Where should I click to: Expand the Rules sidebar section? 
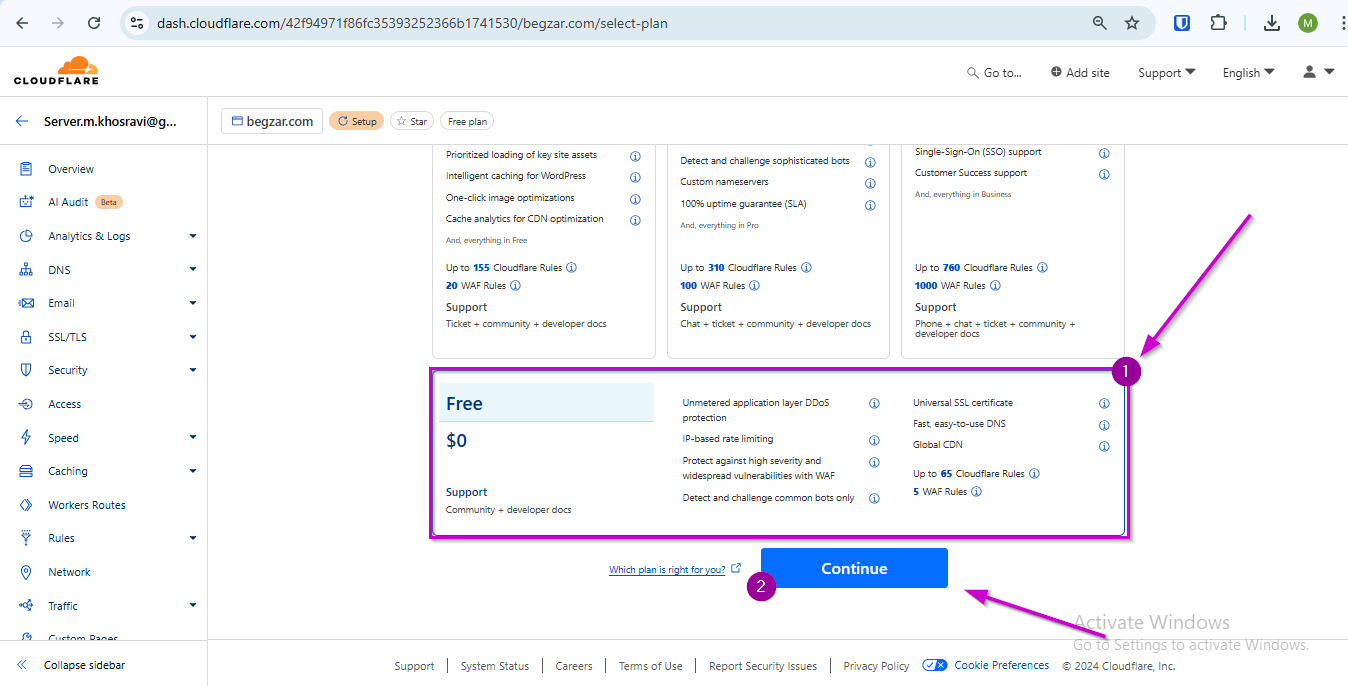click(x=192, y=538)
